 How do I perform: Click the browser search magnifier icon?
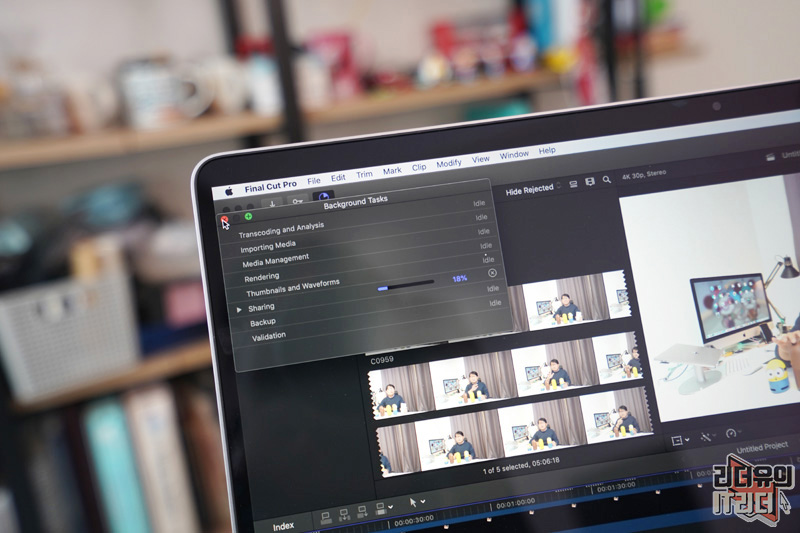[607, 180]
